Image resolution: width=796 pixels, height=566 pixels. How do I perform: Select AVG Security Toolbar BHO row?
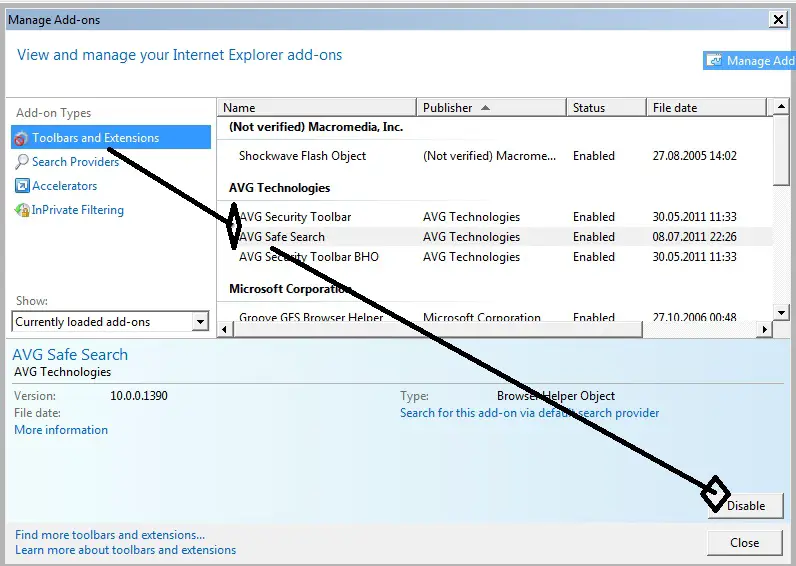[495, 257]
